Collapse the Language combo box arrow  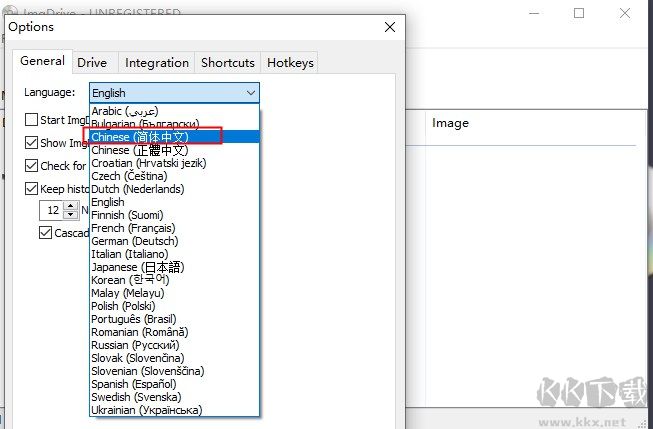tap(251, 93)
